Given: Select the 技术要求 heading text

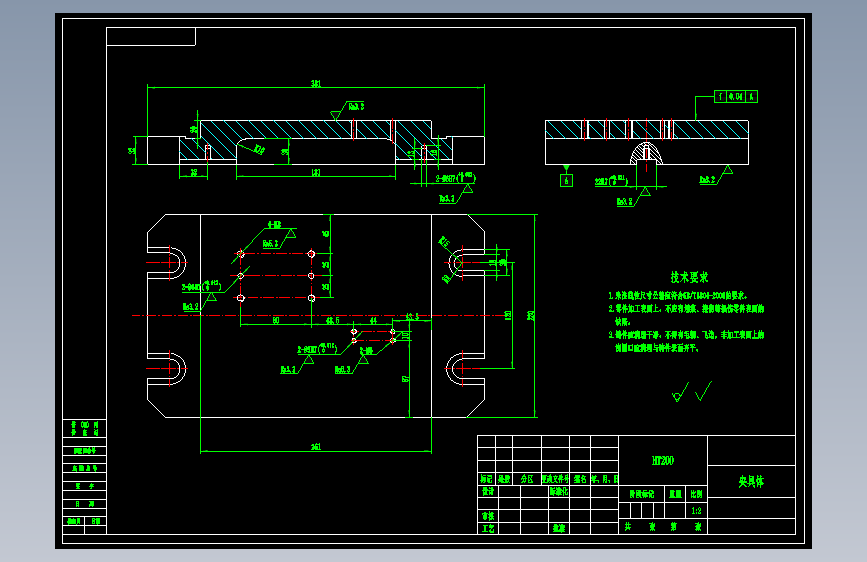Looking at the screenshot, I should [x=689, y=277].
